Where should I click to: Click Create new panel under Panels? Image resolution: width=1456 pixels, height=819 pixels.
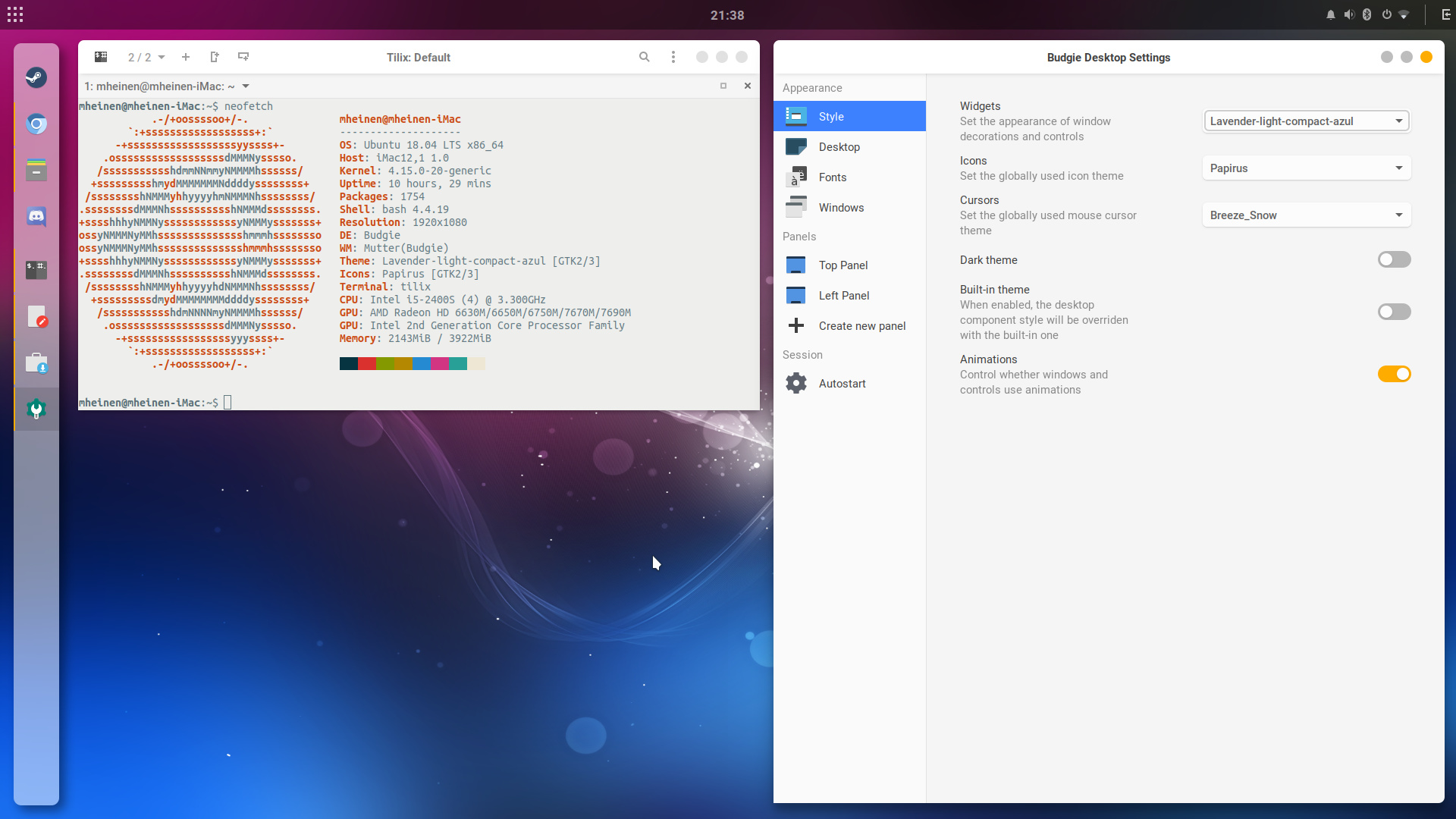(x=861, y=325)
